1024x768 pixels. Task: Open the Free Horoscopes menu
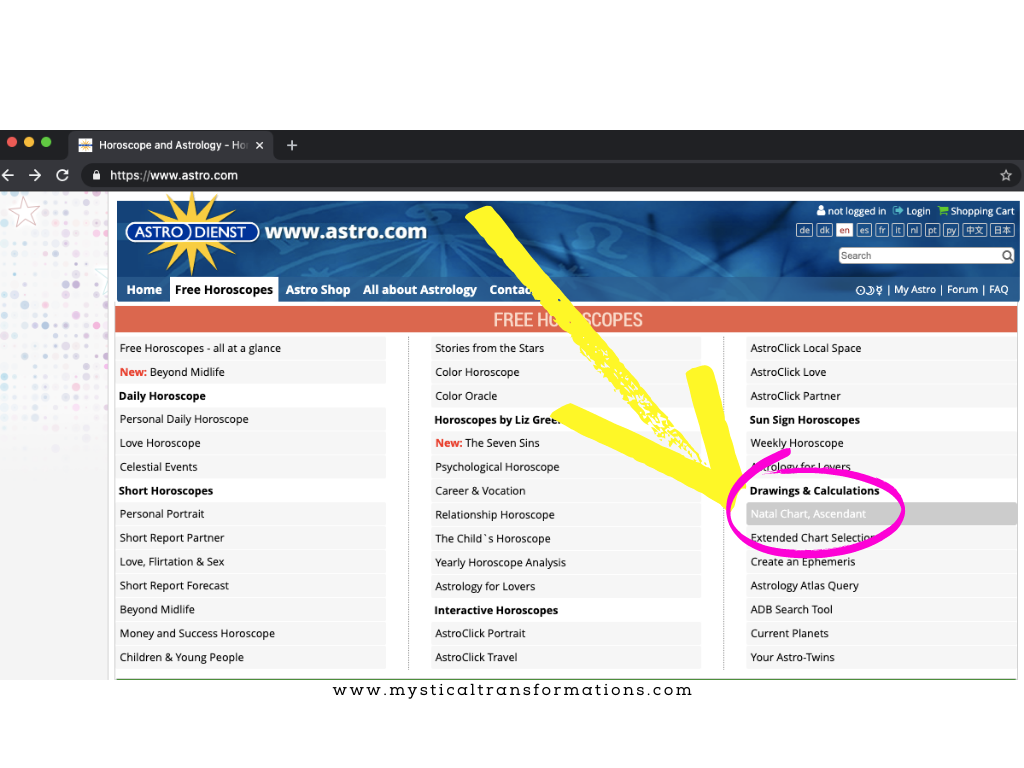pos(224,289)
